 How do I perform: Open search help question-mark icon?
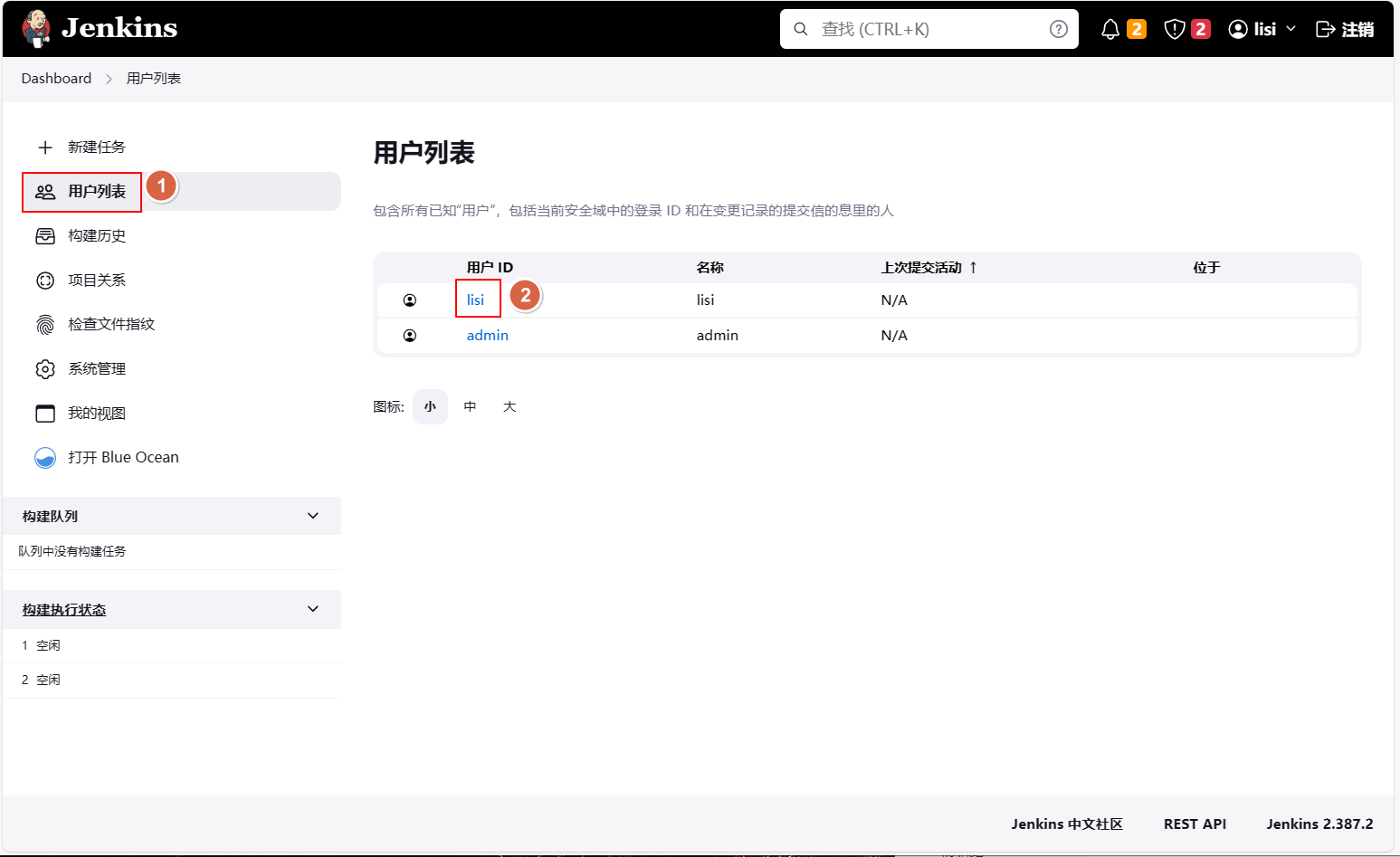pos(1058,29)
